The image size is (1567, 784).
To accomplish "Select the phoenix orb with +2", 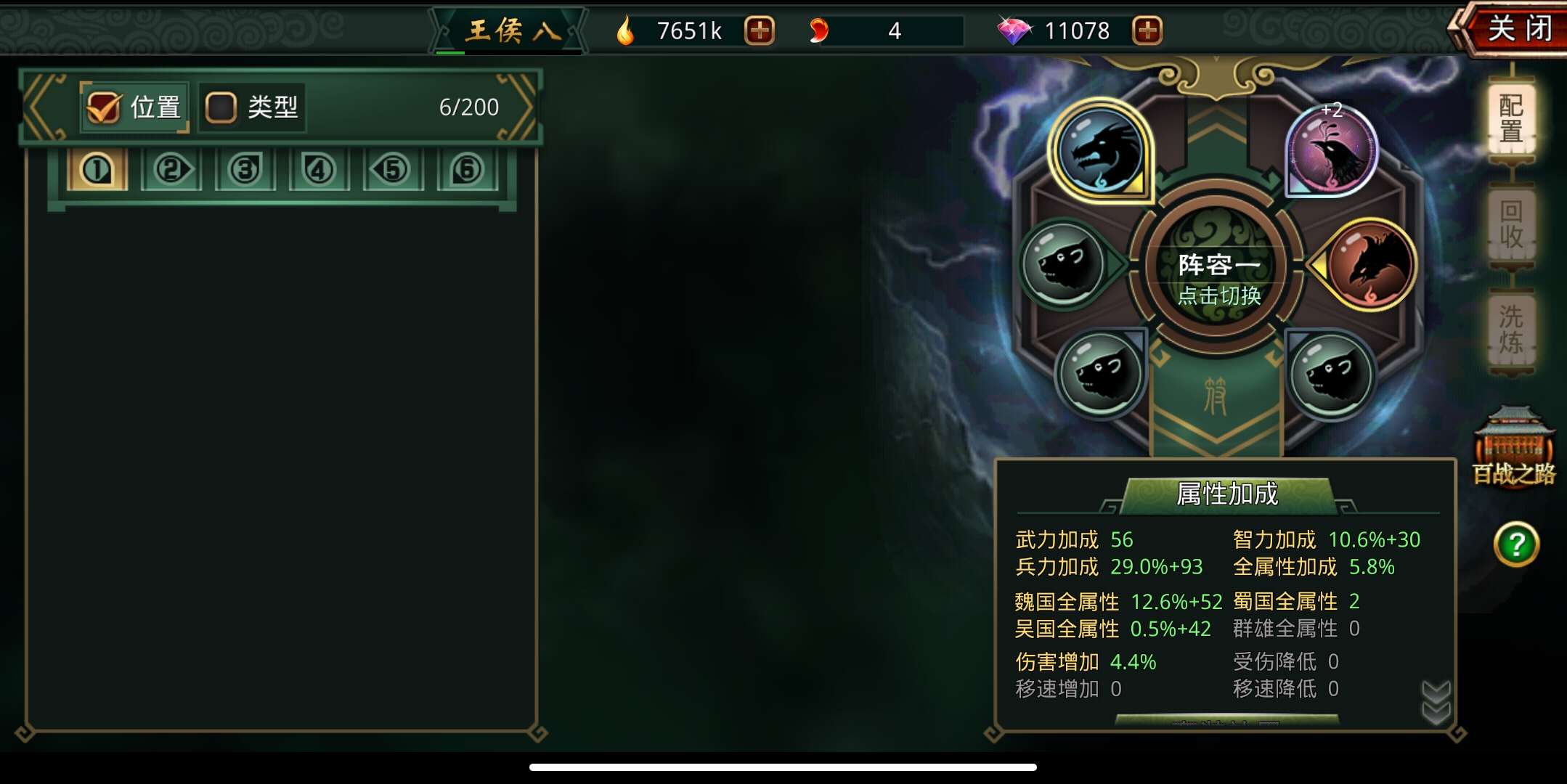I will pos(1331,151).
